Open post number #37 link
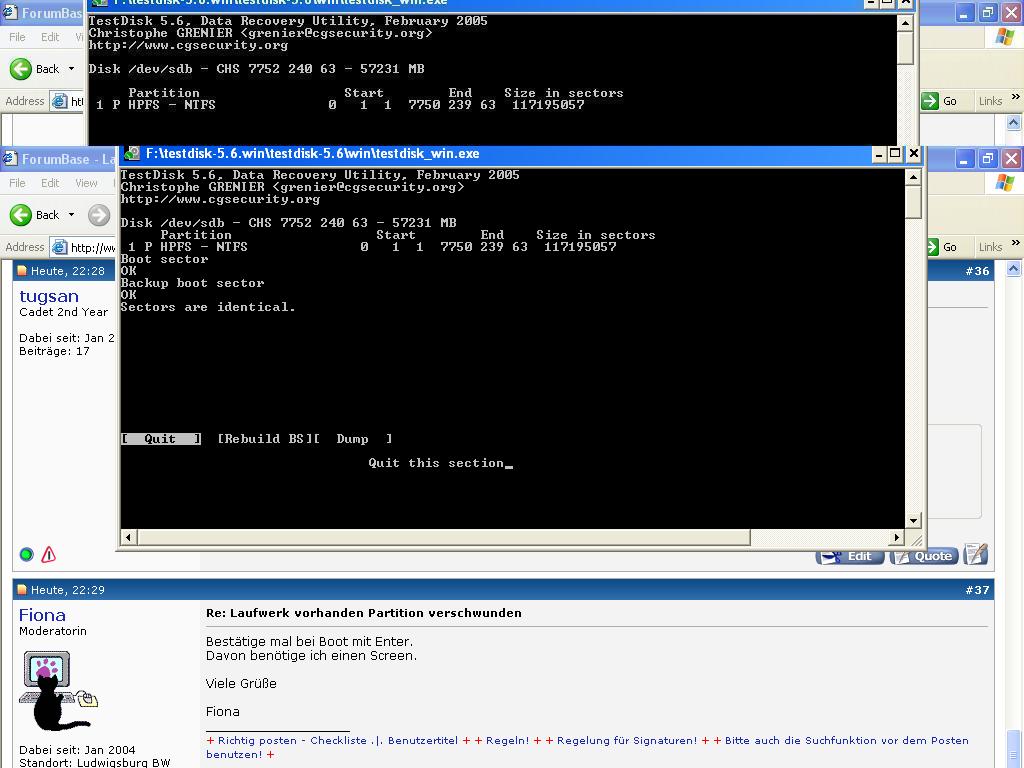 click(977, 590)
